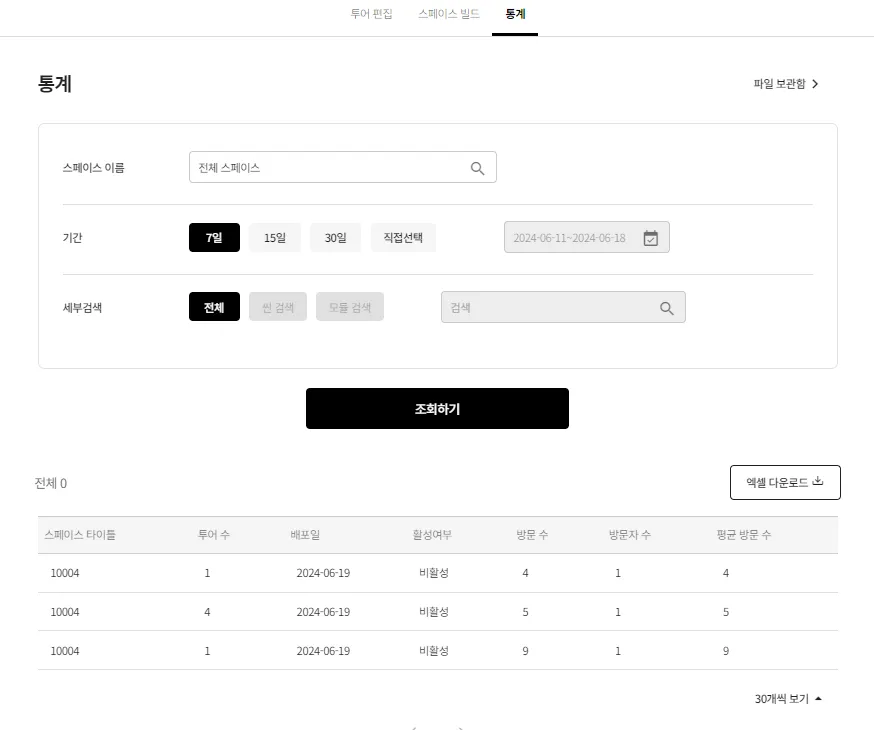Select the 30일 period option
Viewport: 874px width, 730px height.
336,237
